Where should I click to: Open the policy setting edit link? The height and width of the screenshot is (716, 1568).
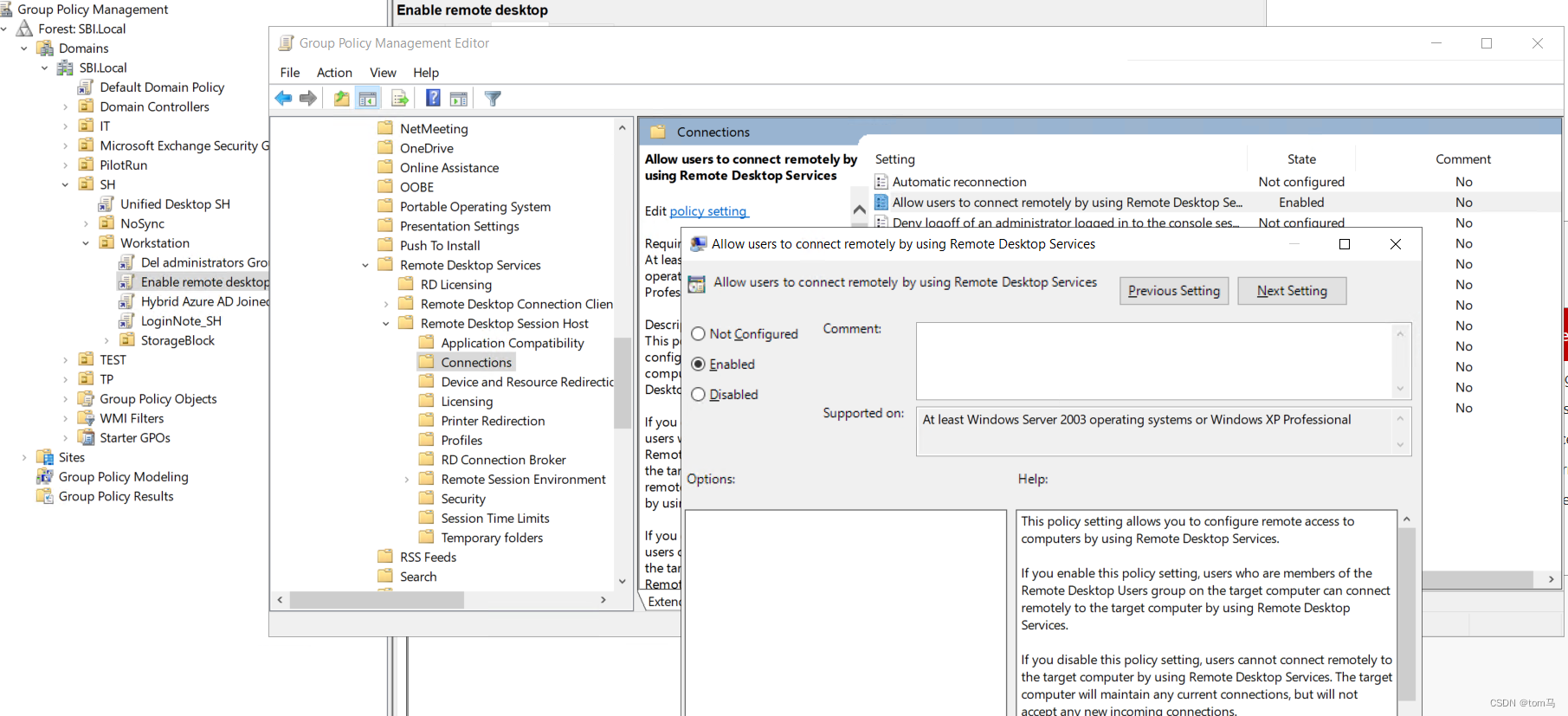pyautogui.click(x=709, y=211)
